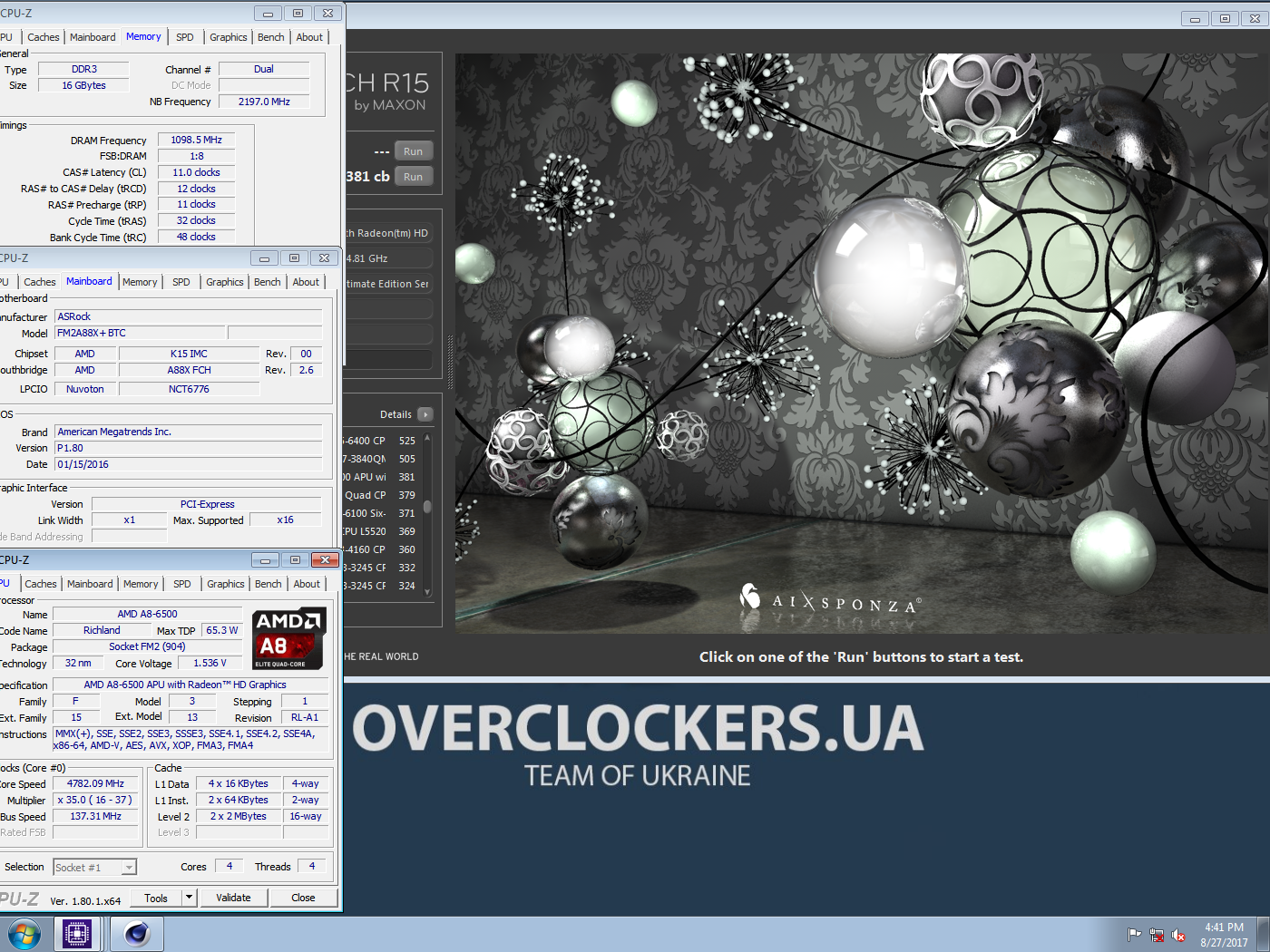Click the AIXSPONZA logo in the render
Image resolution: width=1270 pixels, height=952 pixels.
830,600
